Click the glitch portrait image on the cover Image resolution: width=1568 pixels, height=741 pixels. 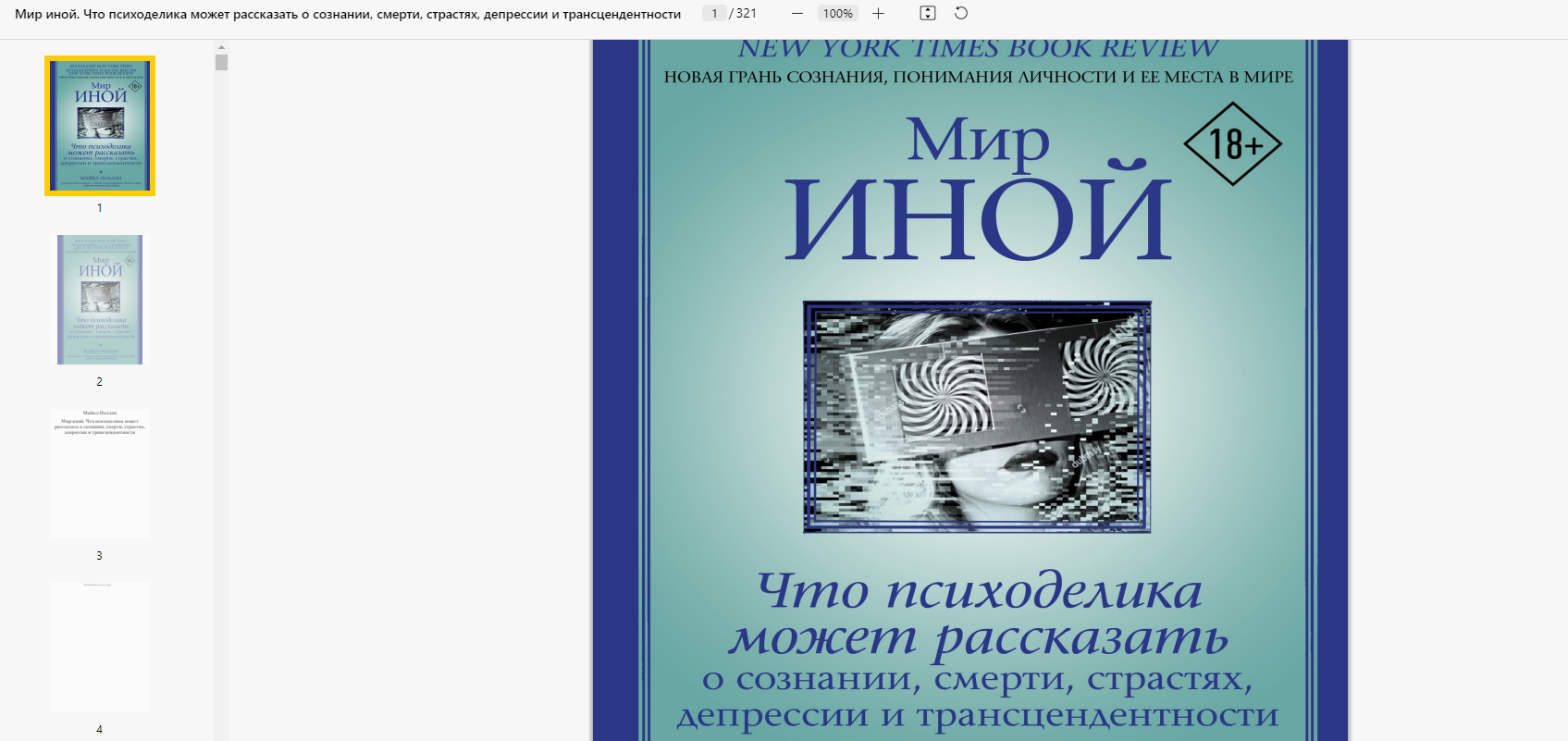tap(977, 416)
